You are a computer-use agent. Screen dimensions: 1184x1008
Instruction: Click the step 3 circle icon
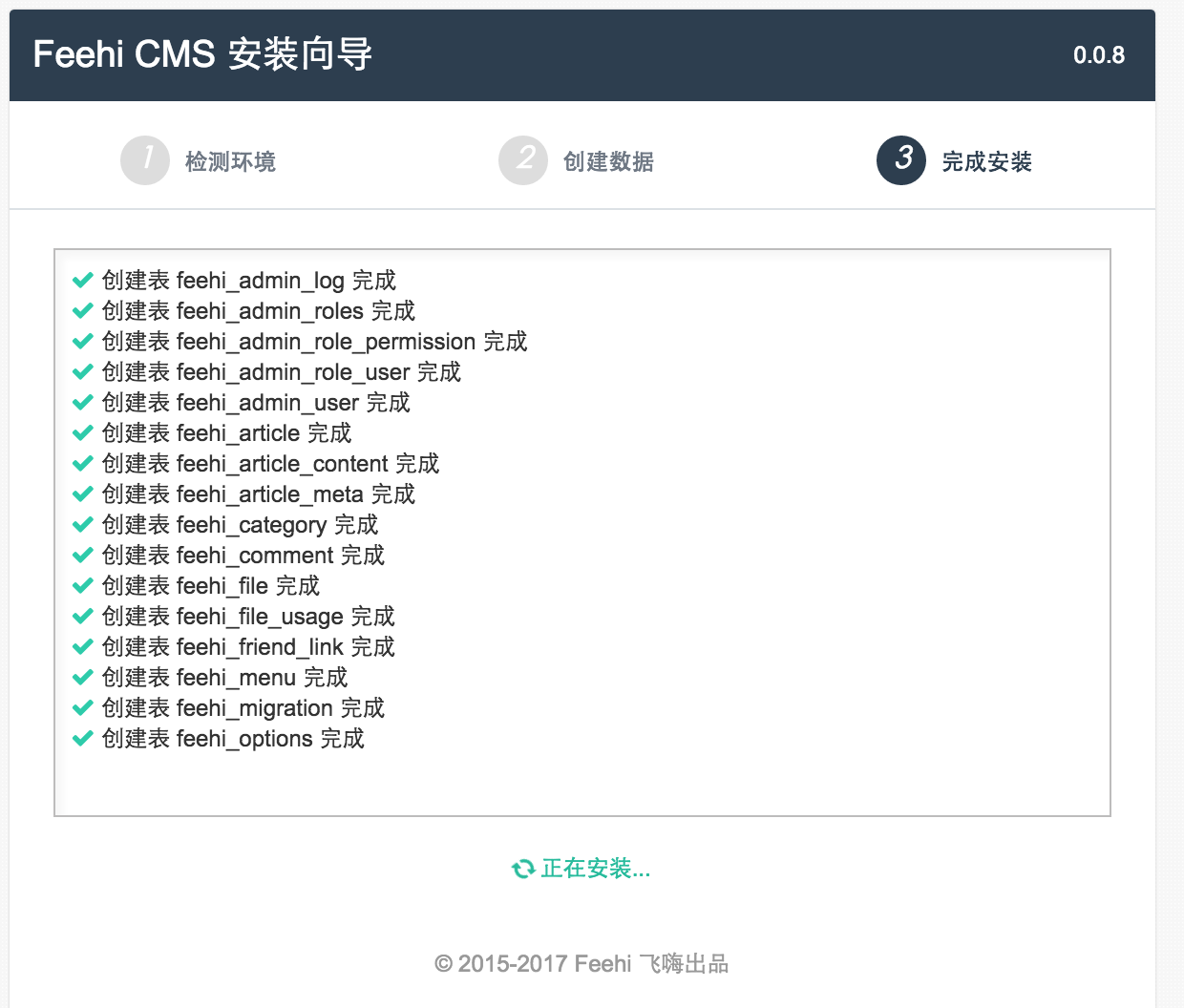click(901, 159)
